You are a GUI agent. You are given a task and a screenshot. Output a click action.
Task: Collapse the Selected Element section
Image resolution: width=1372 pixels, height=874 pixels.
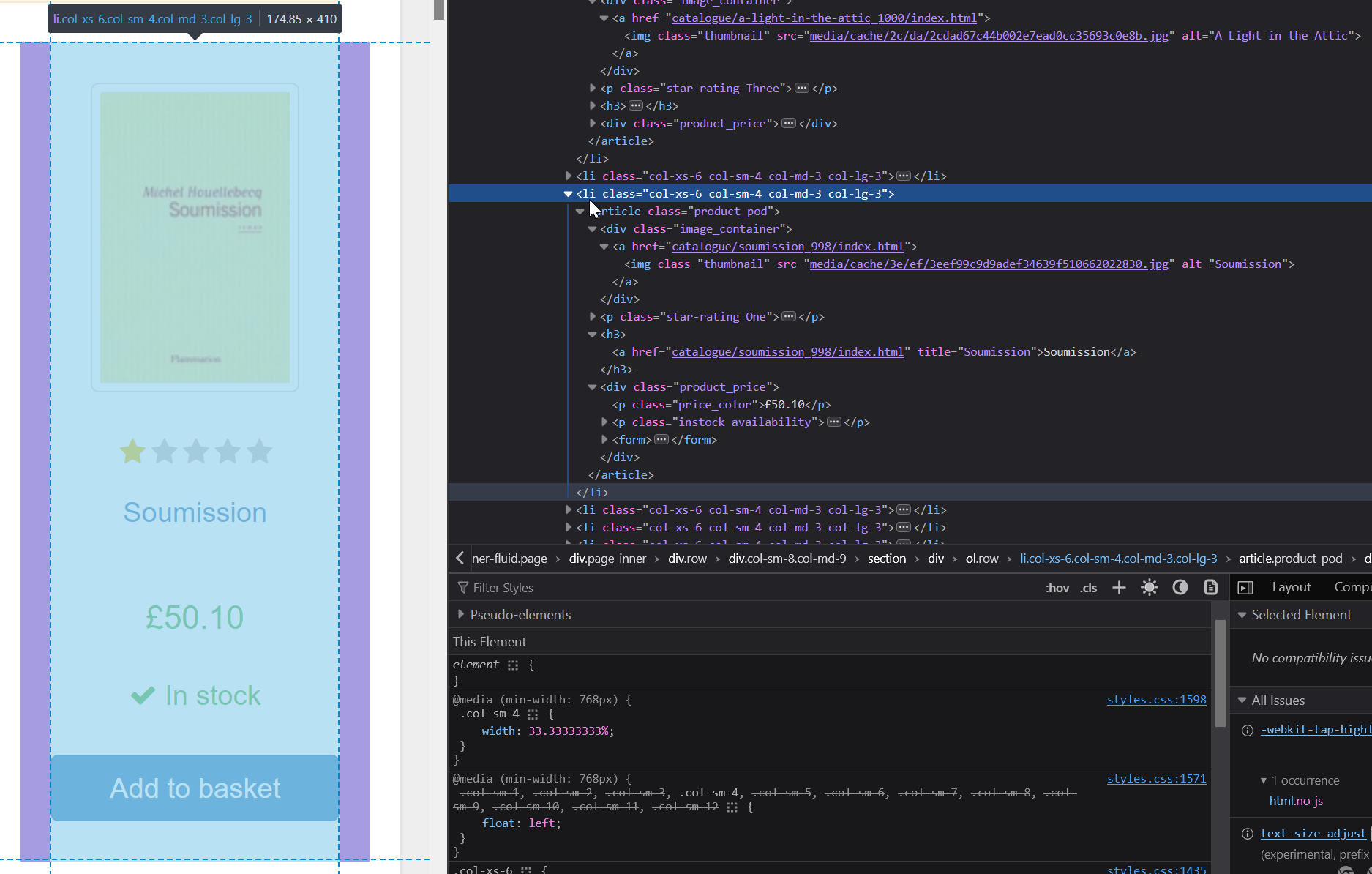(x=1242, y=615)
